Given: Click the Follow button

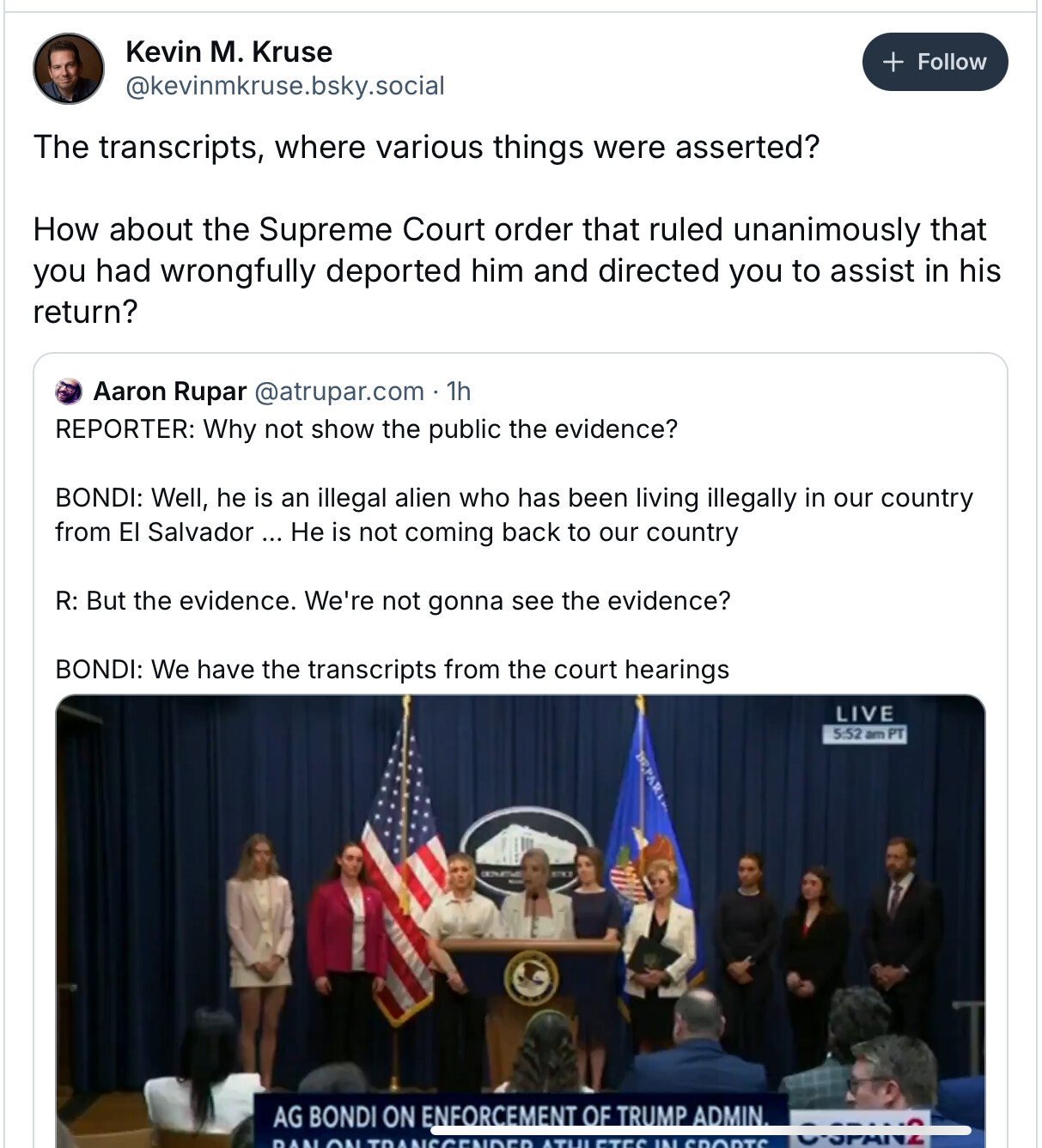Looking at the screenshot, I should pyautogui.click(x=935, y=62).
